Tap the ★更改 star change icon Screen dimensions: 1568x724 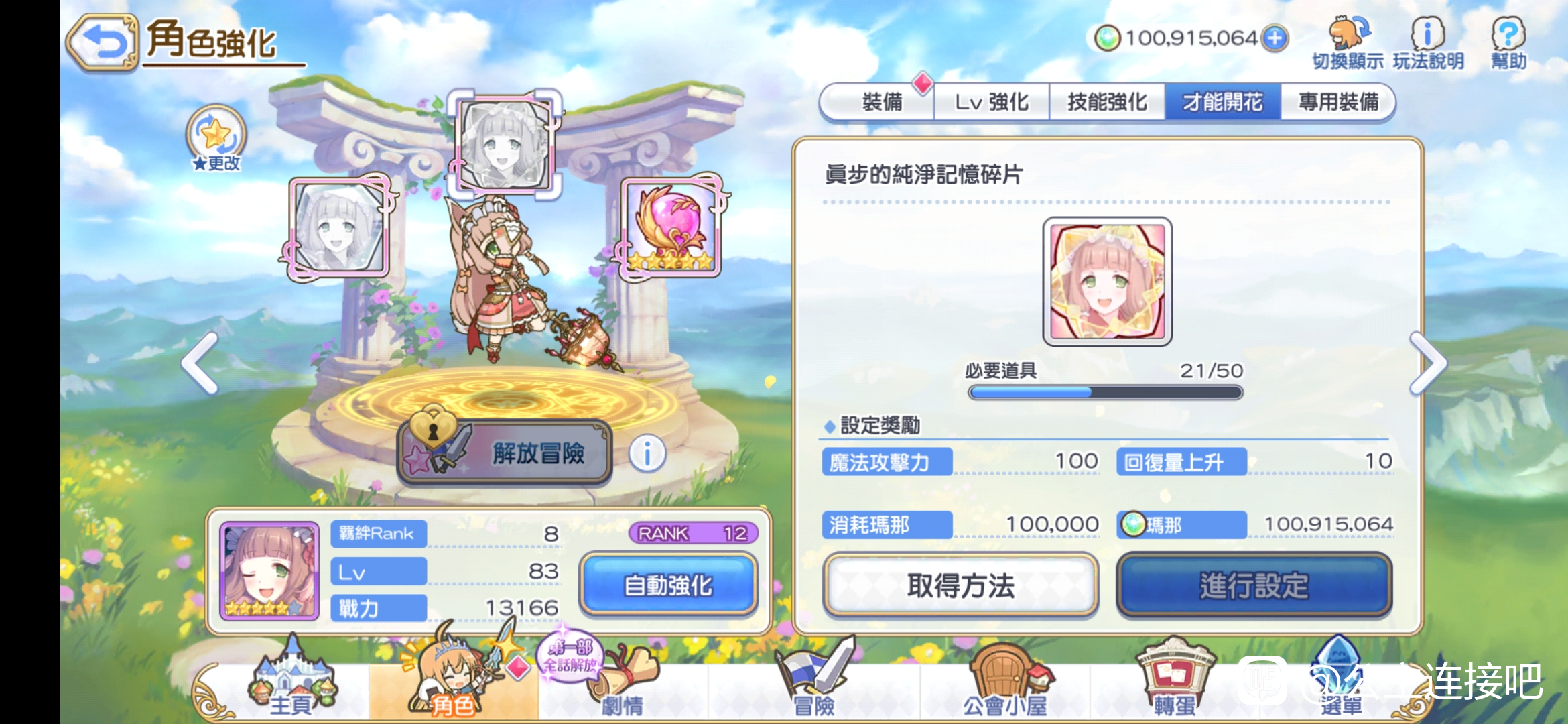[216, 139]
